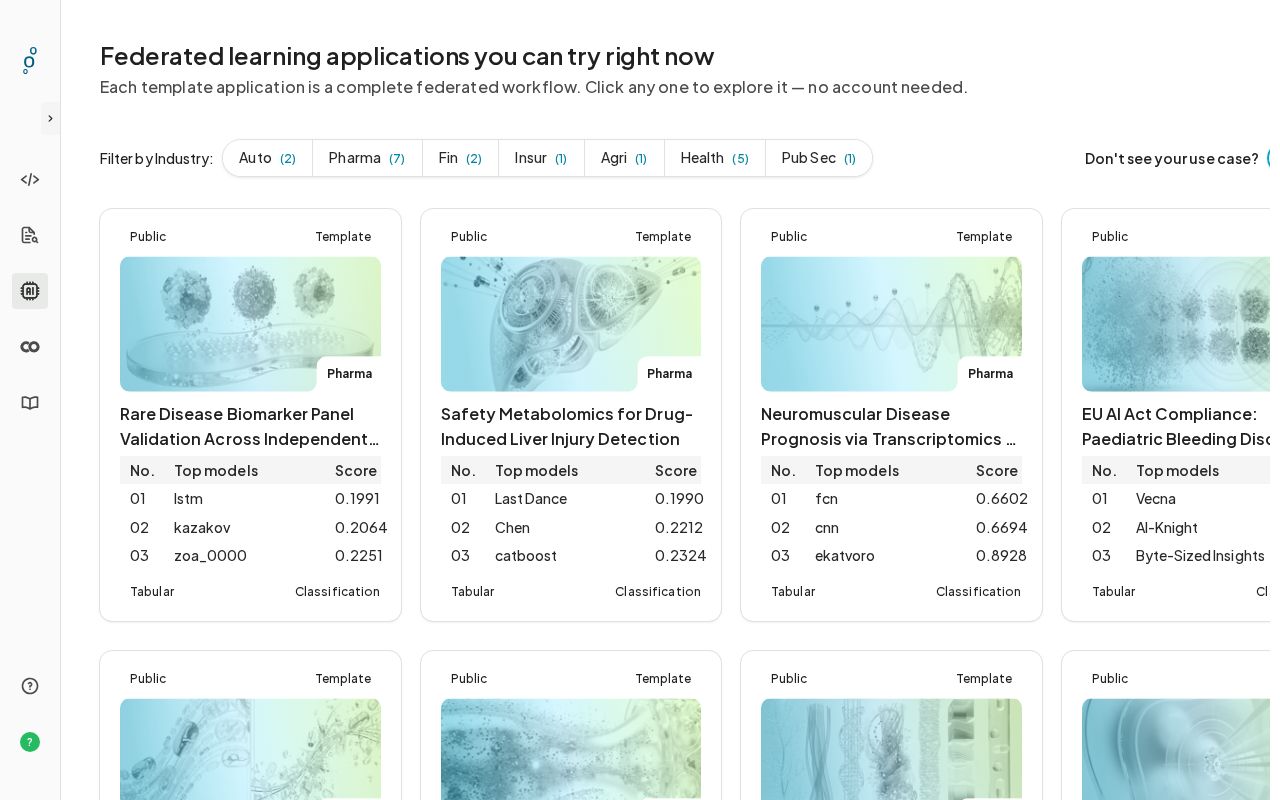Click the lstm model row
Viewport: 1280px width, 800px height.
[x=250, y=499]
